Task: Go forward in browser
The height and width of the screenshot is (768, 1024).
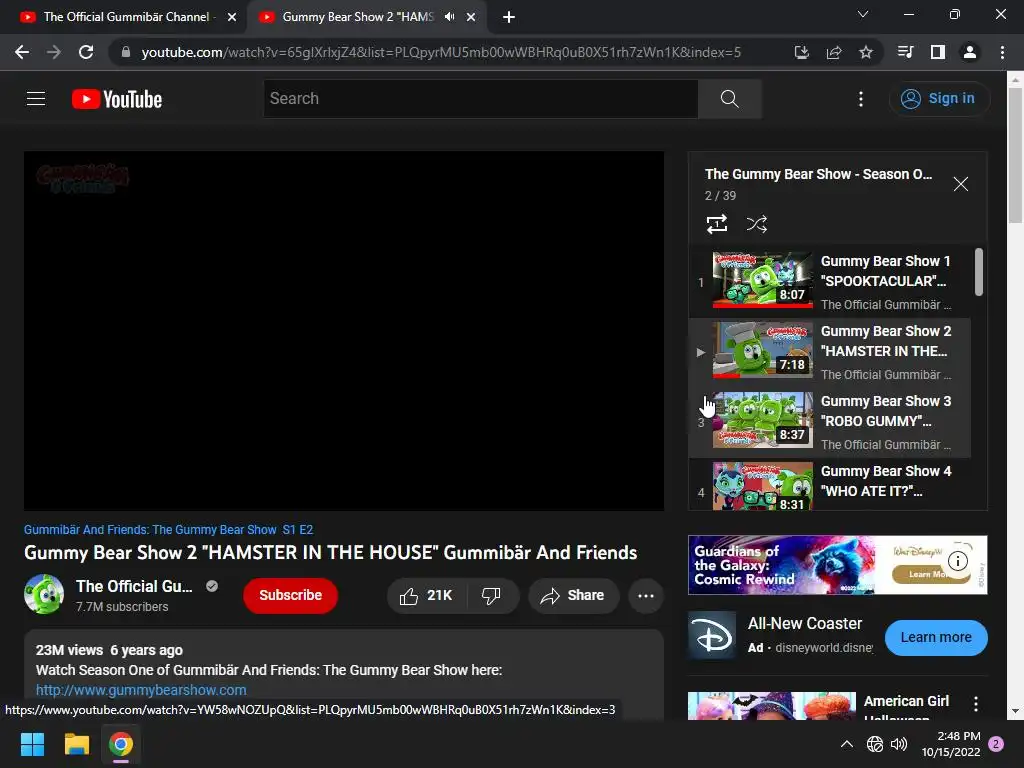Action: click(54, 52)
